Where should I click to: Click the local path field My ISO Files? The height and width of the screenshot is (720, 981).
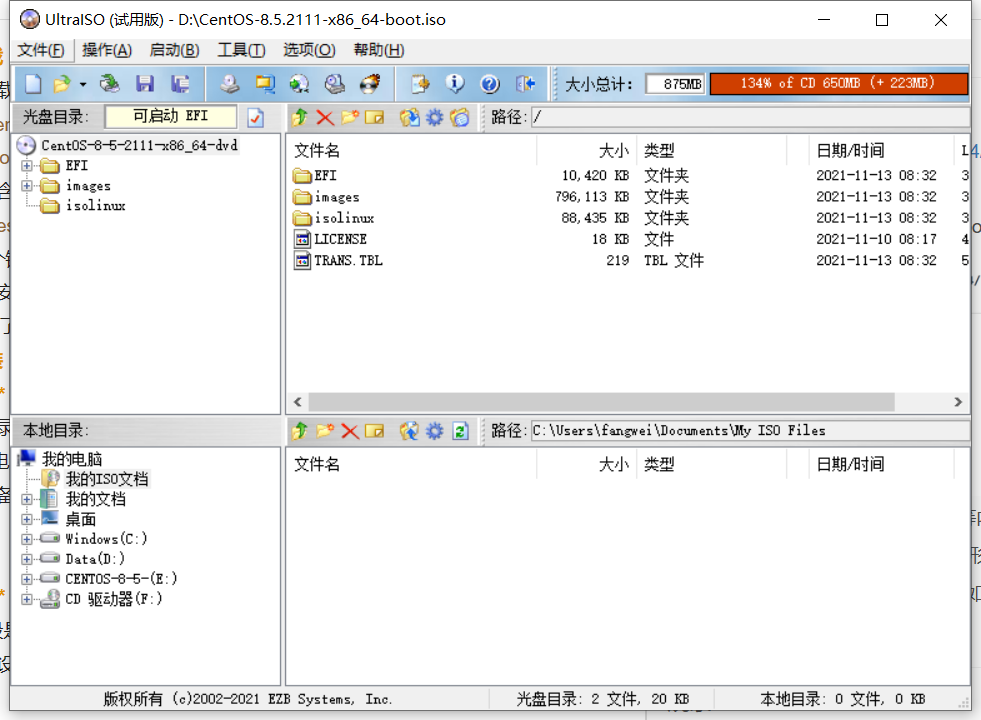[750, 430]
